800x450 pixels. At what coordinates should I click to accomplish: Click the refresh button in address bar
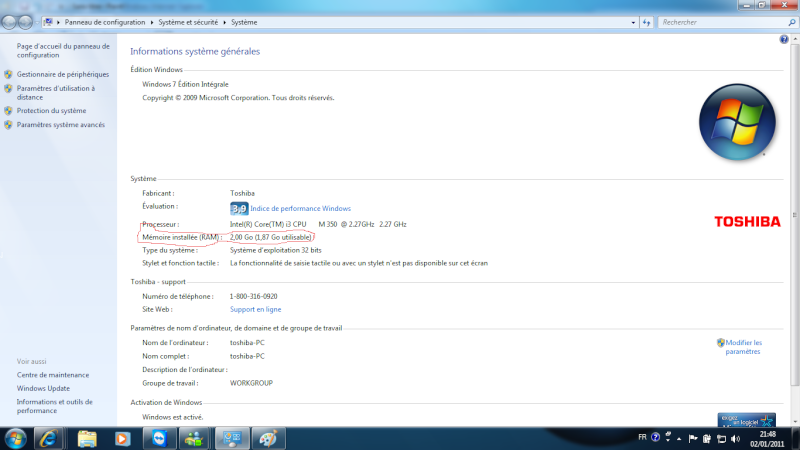click(646, 22)
